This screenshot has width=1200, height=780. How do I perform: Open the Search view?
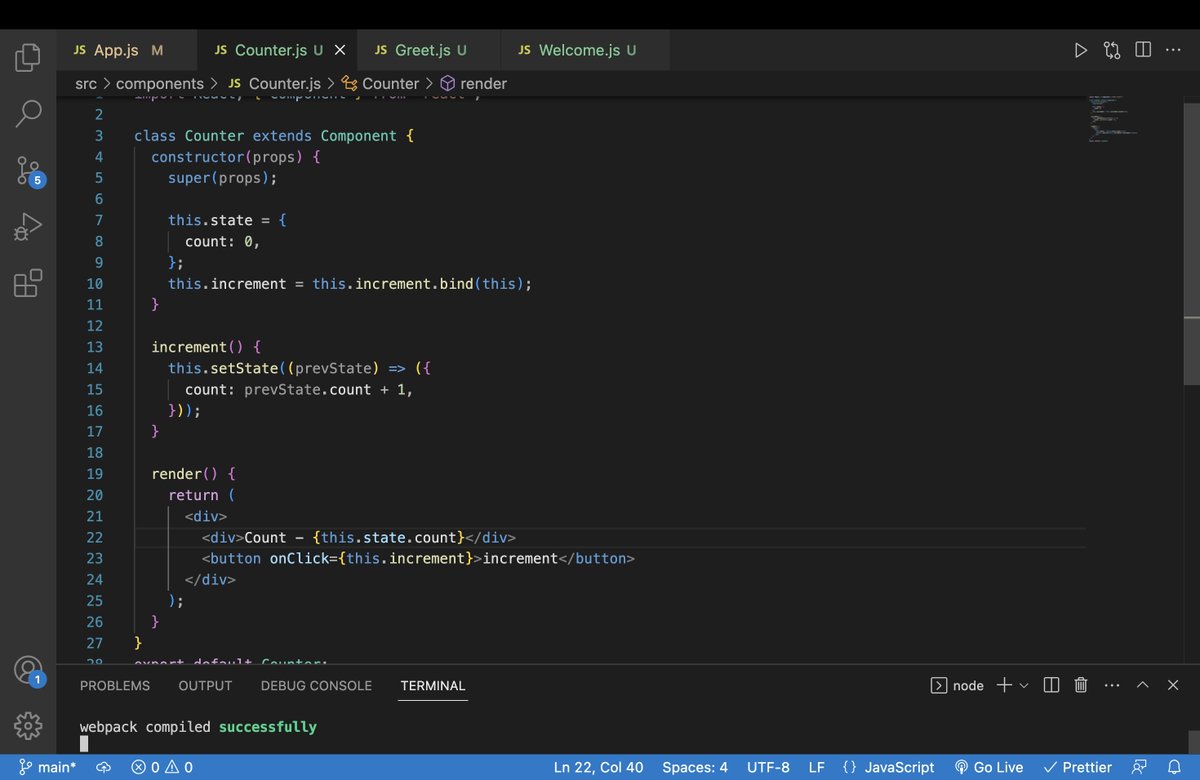[27, 113]
